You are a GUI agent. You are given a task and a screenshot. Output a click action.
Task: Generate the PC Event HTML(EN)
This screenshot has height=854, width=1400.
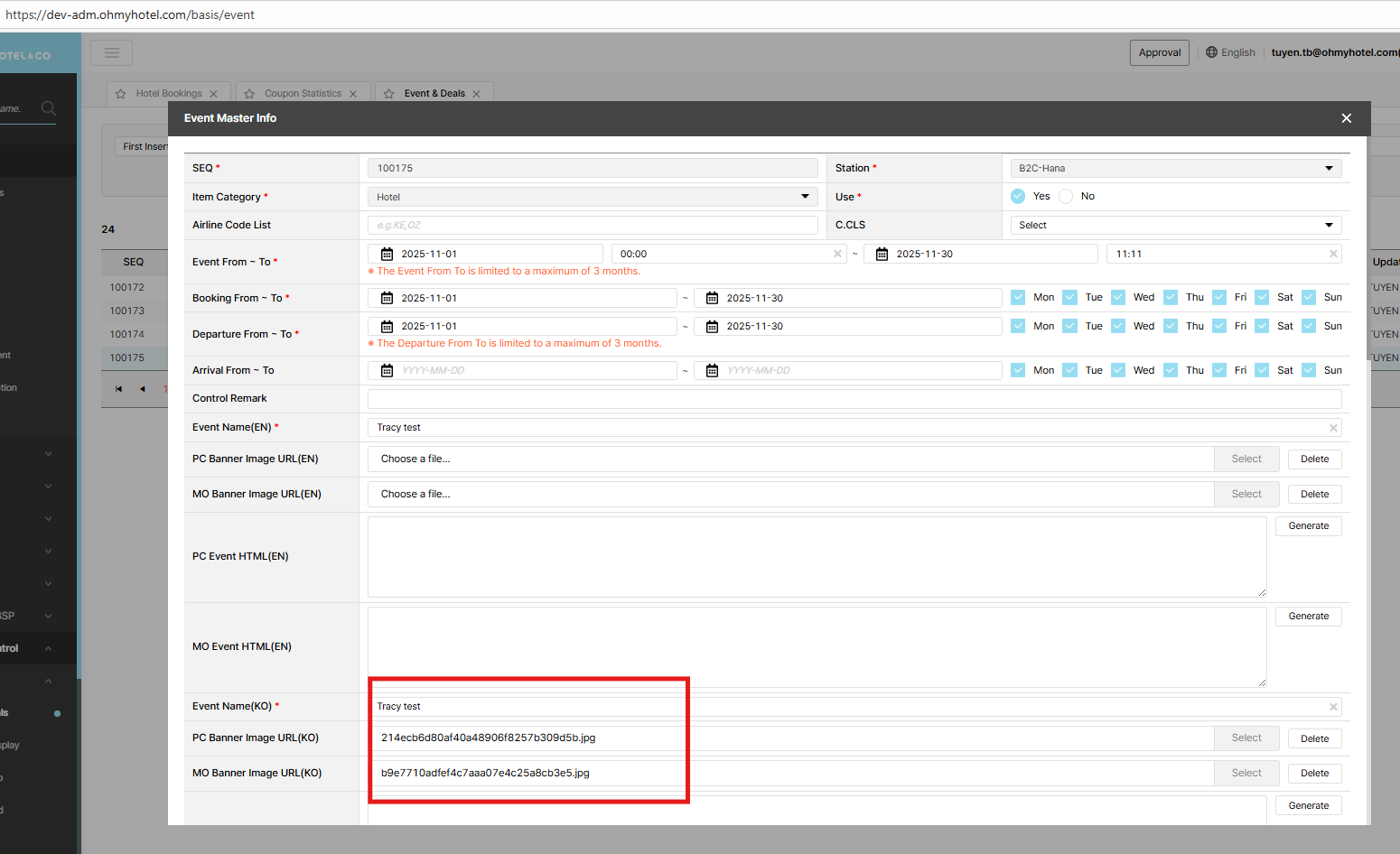pos(1309,525)
